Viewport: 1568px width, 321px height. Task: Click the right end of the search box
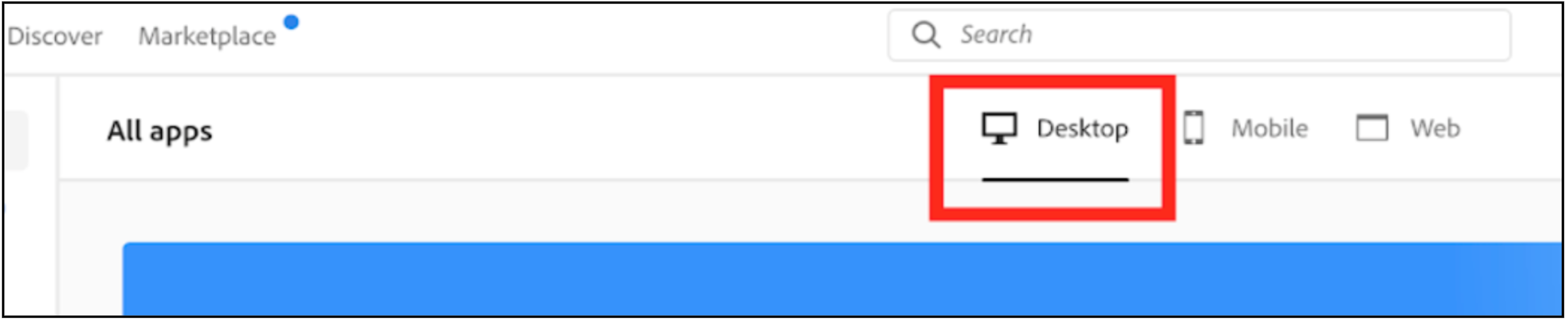[1485, 35]
